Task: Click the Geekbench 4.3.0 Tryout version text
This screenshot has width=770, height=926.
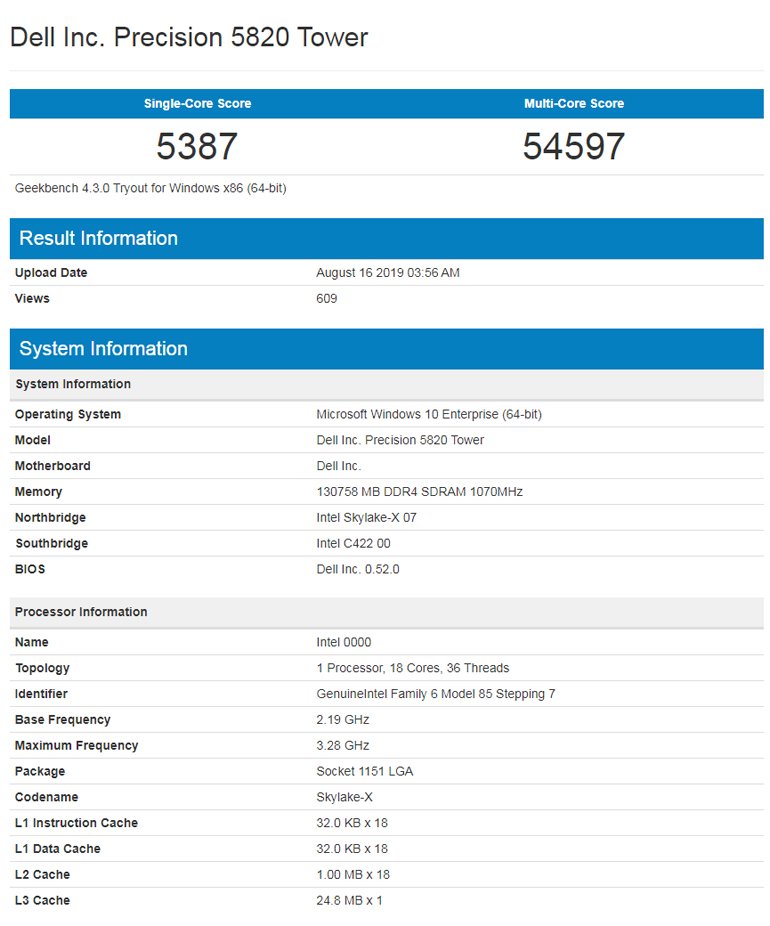Action: point(151,188)
